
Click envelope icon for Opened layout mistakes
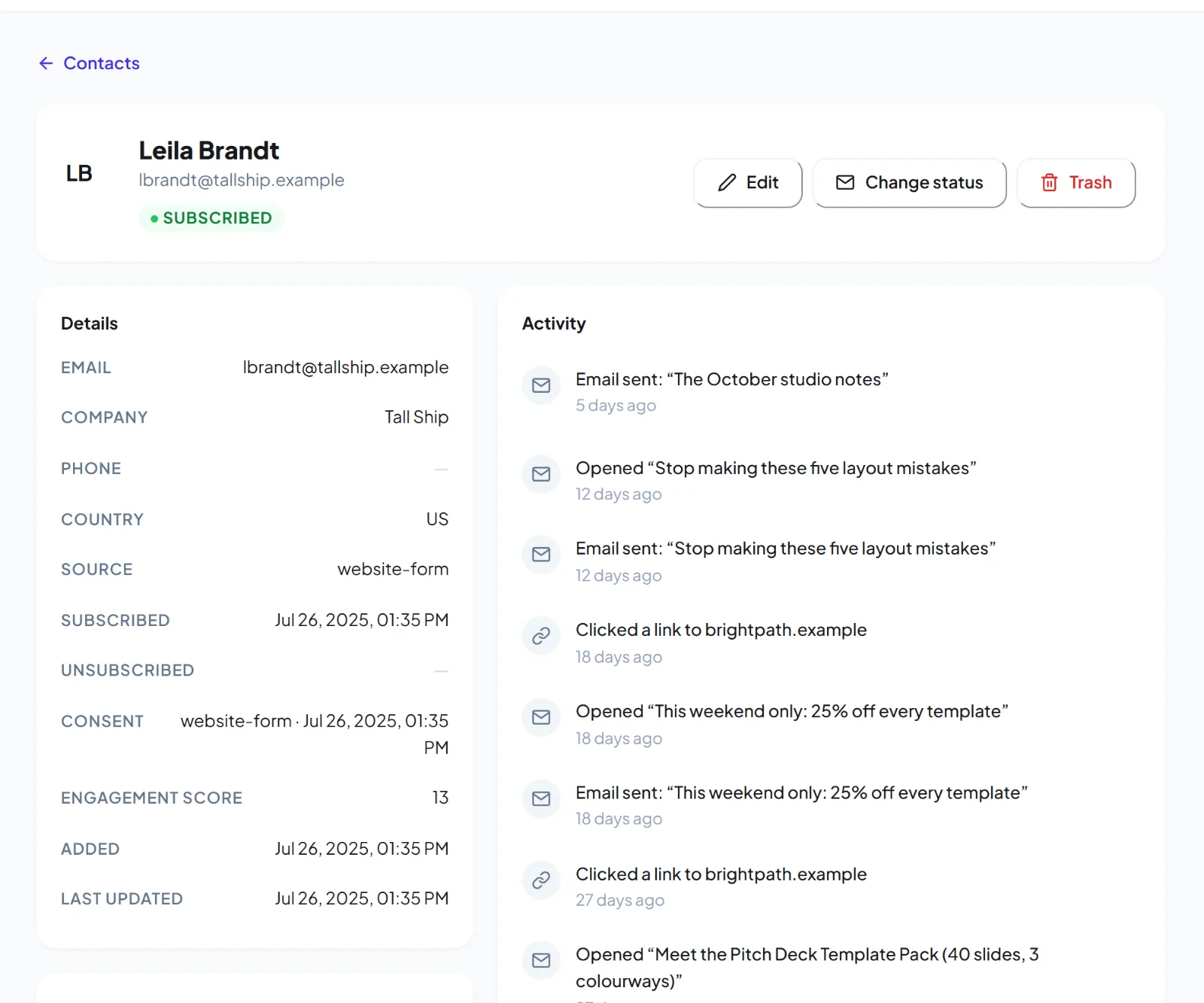541,474
